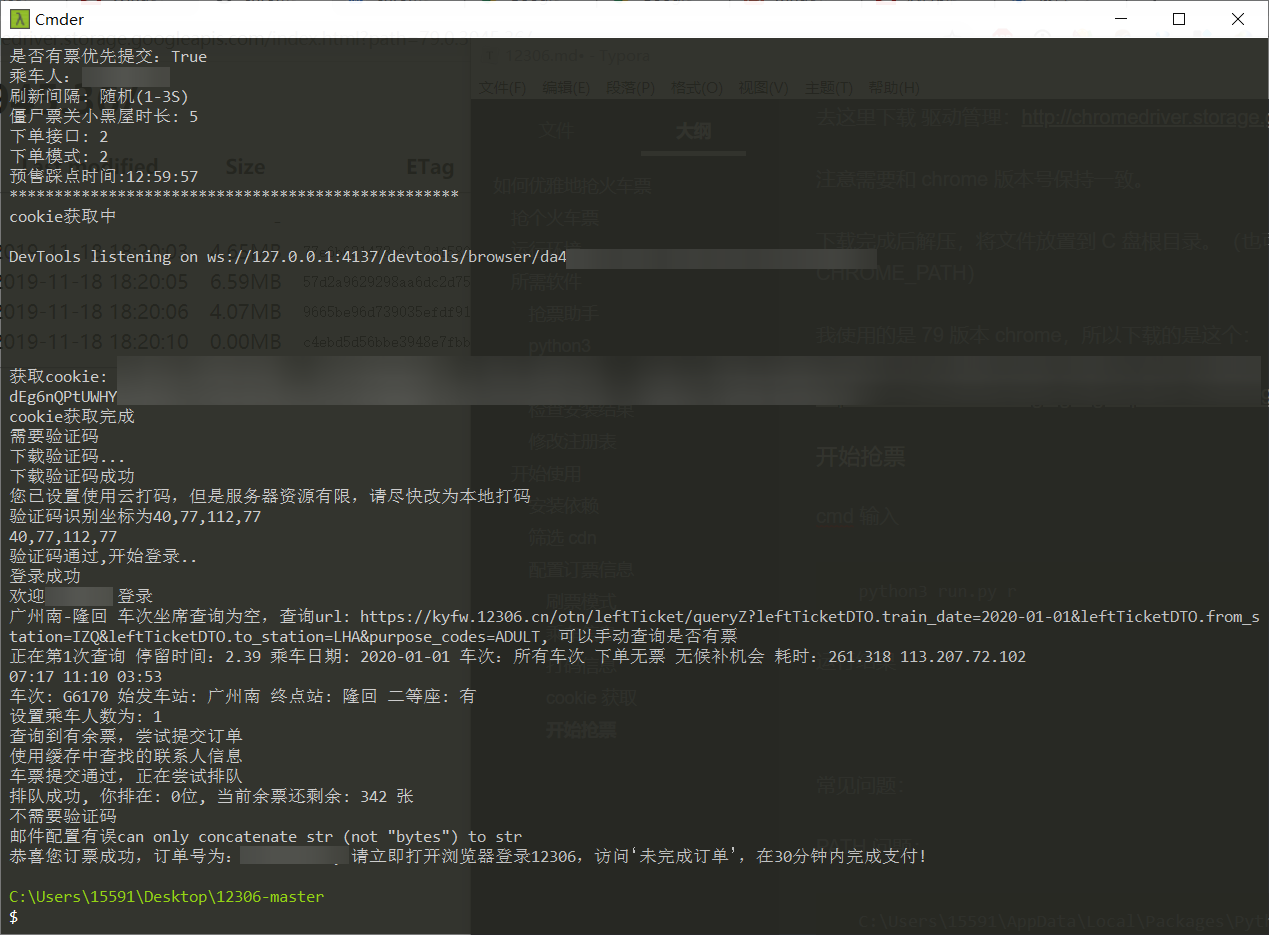This screenshot has height=935, width=1269.
Task: Click the '验证码通过,开始登录..' terminal line
Action: [x=104, y=557]
